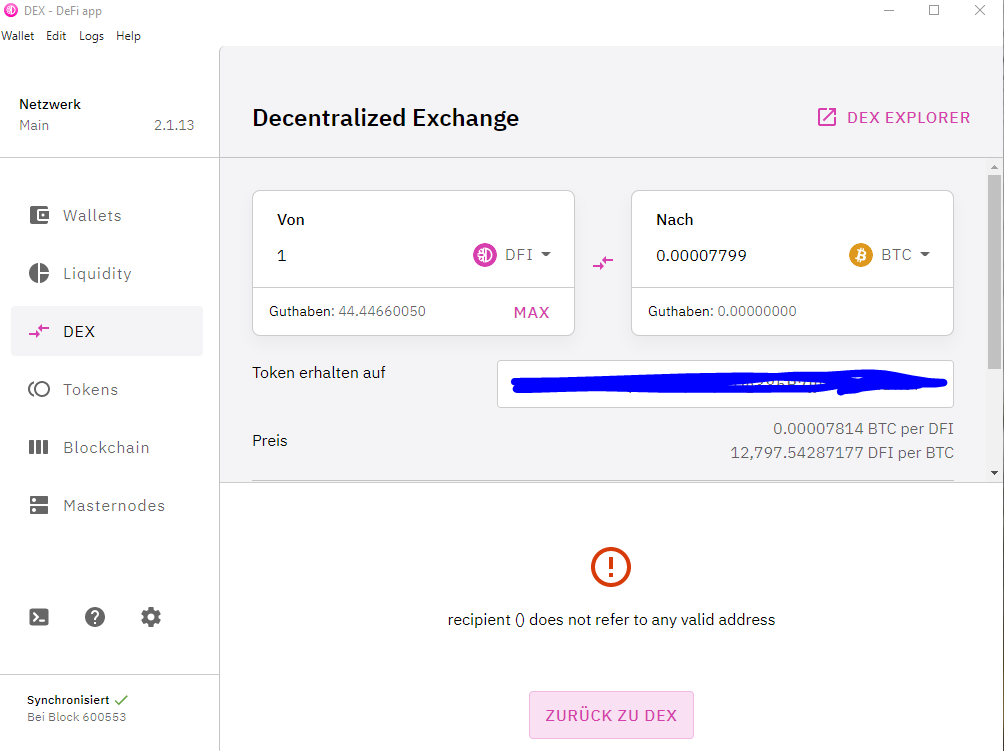Open the Logs menu
The width and height of the screenshot is (1004, 751).
(92, 36)
